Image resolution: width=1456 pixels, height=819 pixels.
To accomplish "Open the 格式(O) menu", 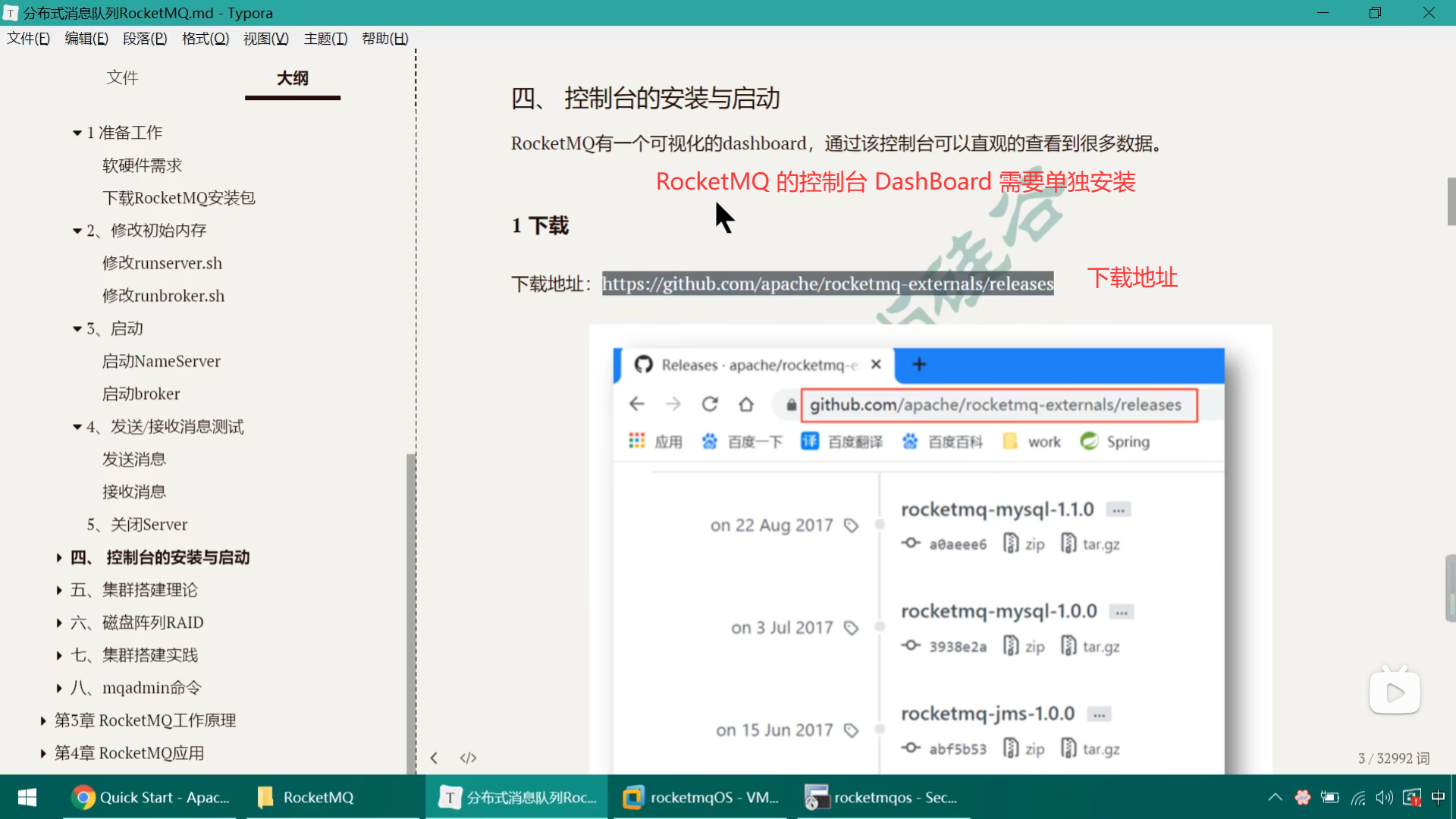I will [205, 39].
